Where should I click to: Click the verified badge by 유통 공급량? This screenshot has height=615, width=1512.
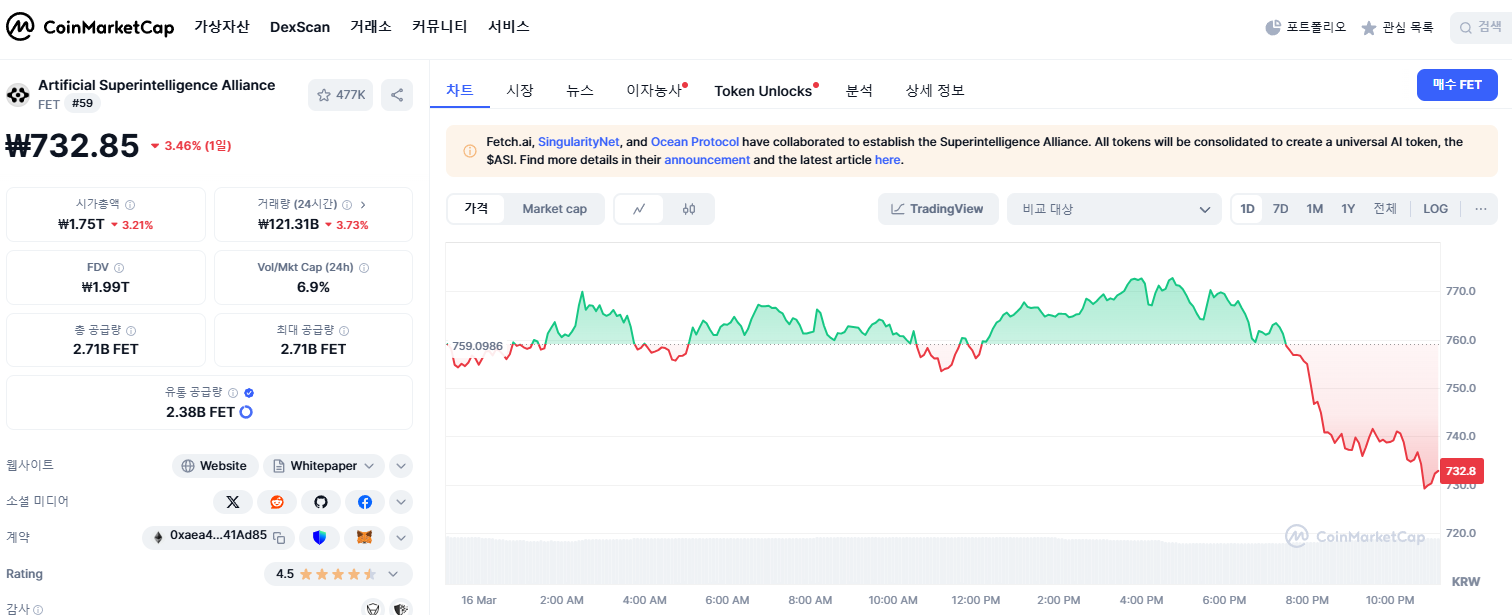pos(249,393)
